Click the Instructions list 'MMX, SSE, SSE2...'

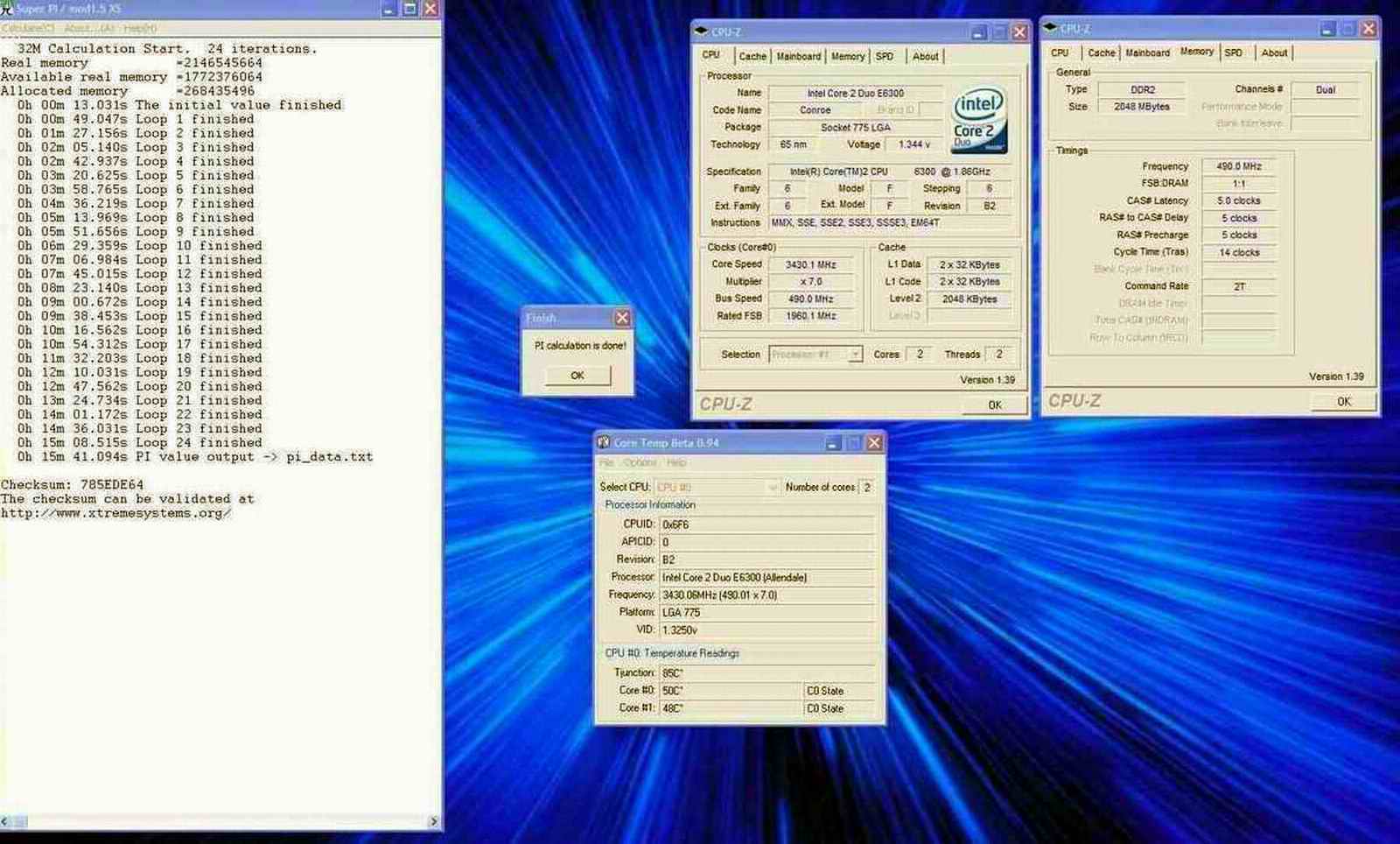[x=892, y=222]
